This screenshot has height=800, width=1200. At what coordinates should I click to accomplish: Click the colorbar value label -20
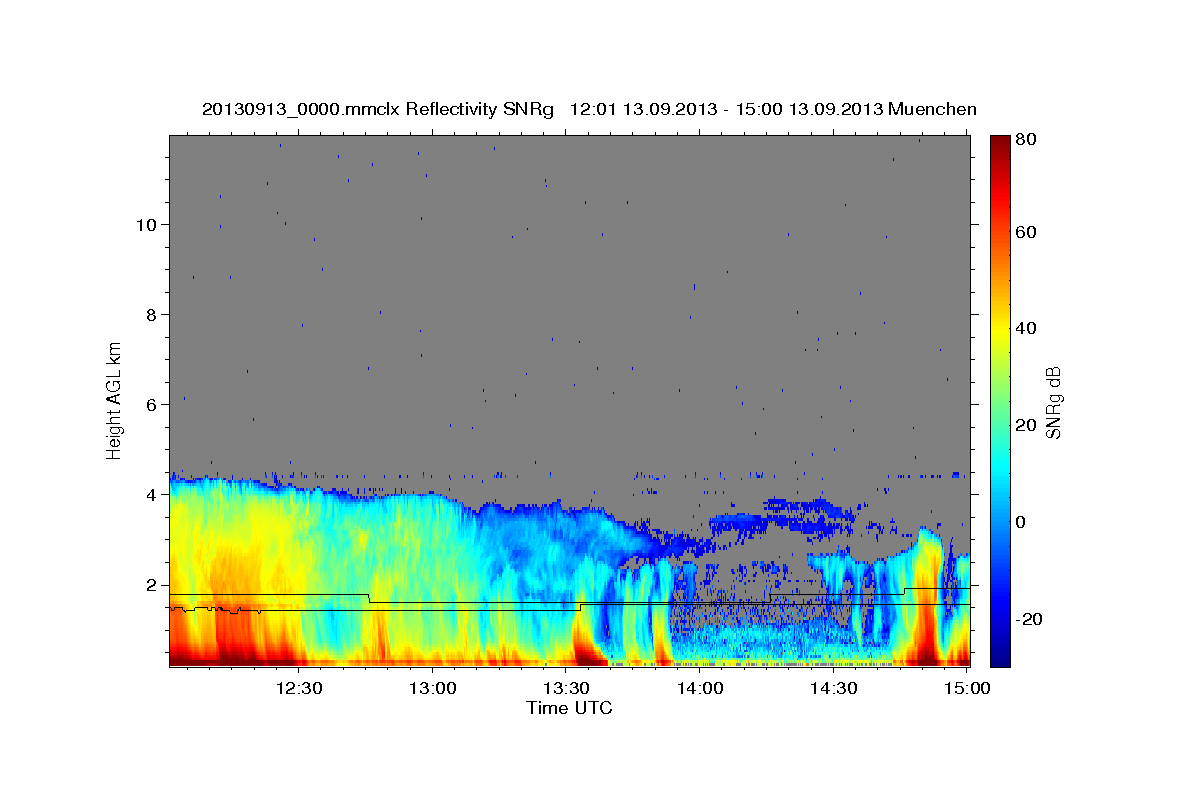click(1027, 619)
